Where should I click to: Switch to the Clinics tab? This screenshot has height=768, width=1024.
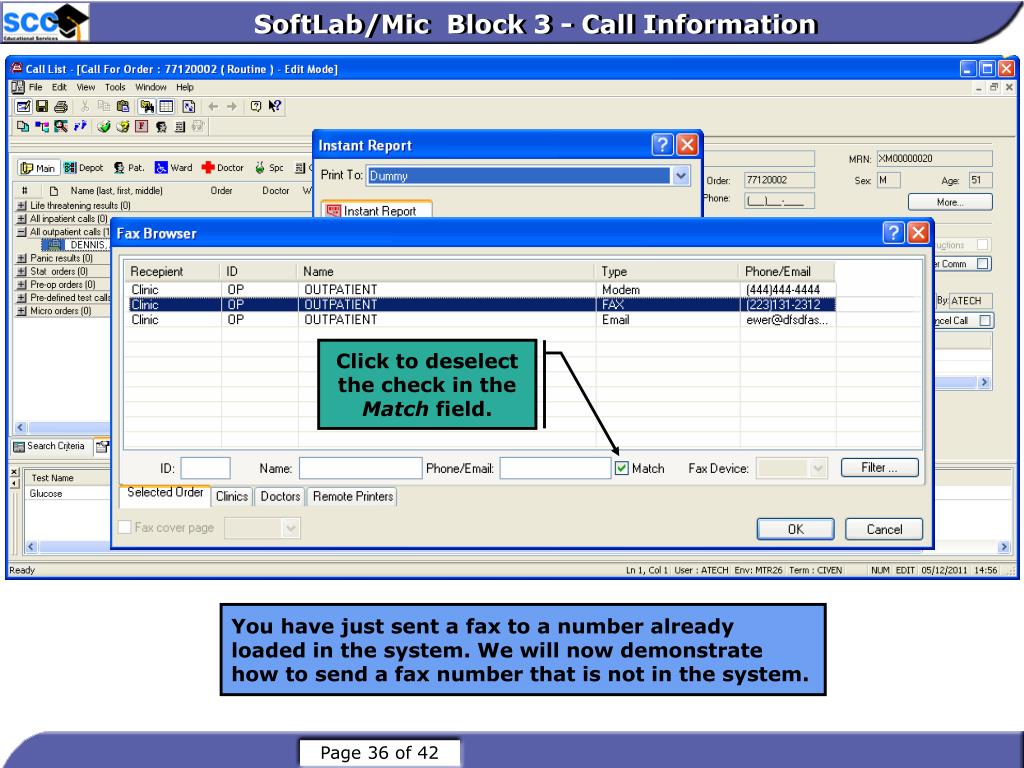click(x=232, y=496)
